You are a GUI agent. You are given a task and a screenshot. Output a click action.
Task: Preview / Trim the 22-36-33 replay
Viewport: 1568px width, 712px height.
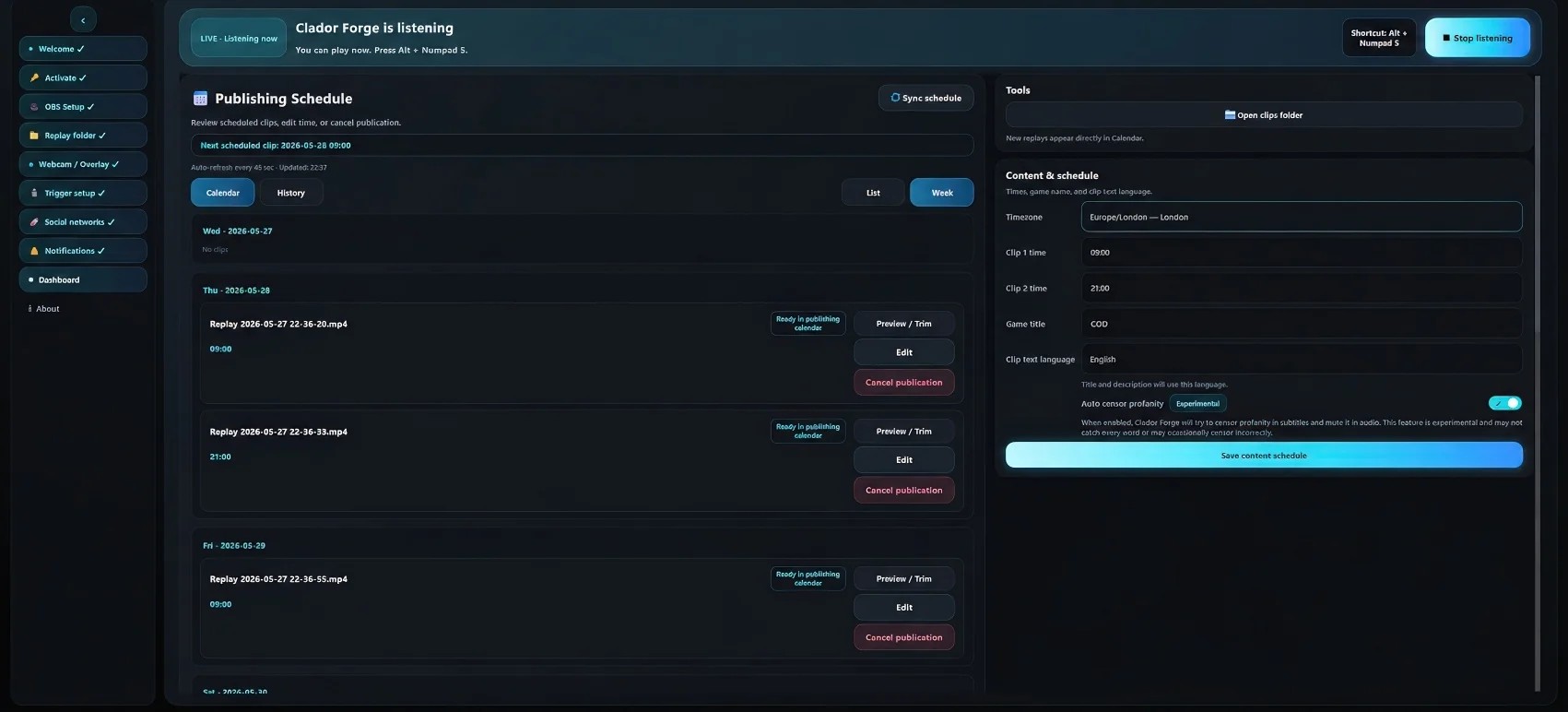tap(903, 432)
